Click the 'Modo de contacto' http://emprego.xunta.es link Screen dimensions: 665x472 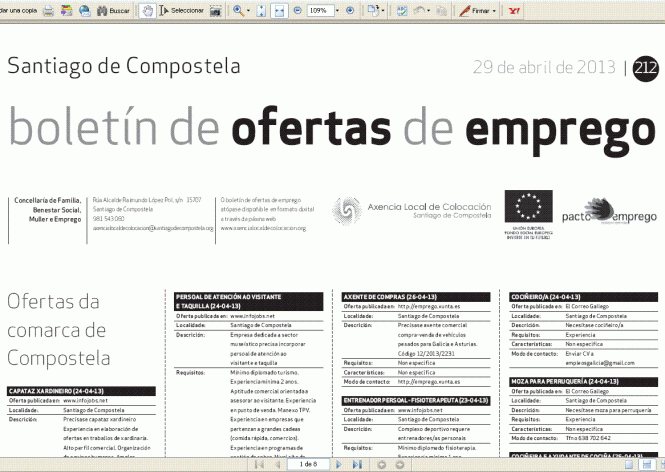pos(429,382)
